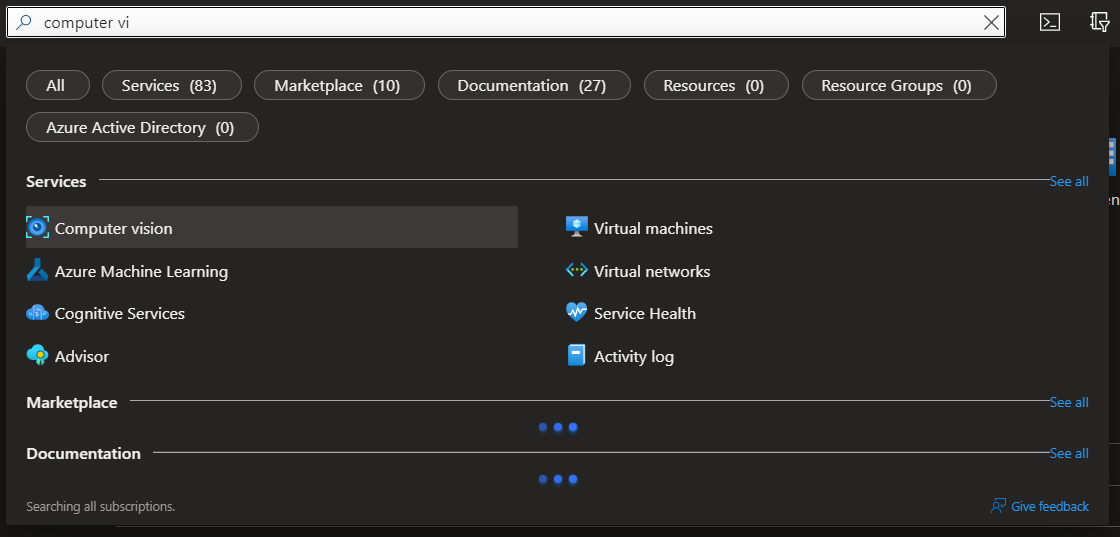The image size is (1120, 537).
Task: Open Virtual networks result text
Action: coord(652,271)
